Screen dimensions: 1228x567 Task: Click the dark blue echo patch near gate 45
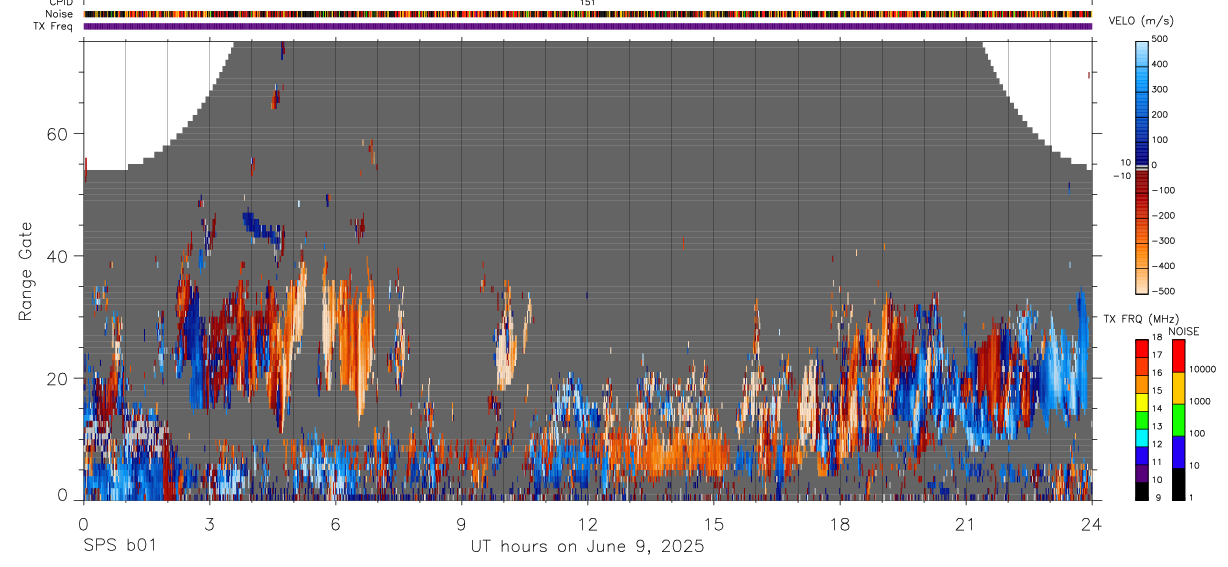pyautogui.click(x=263, y=227)
